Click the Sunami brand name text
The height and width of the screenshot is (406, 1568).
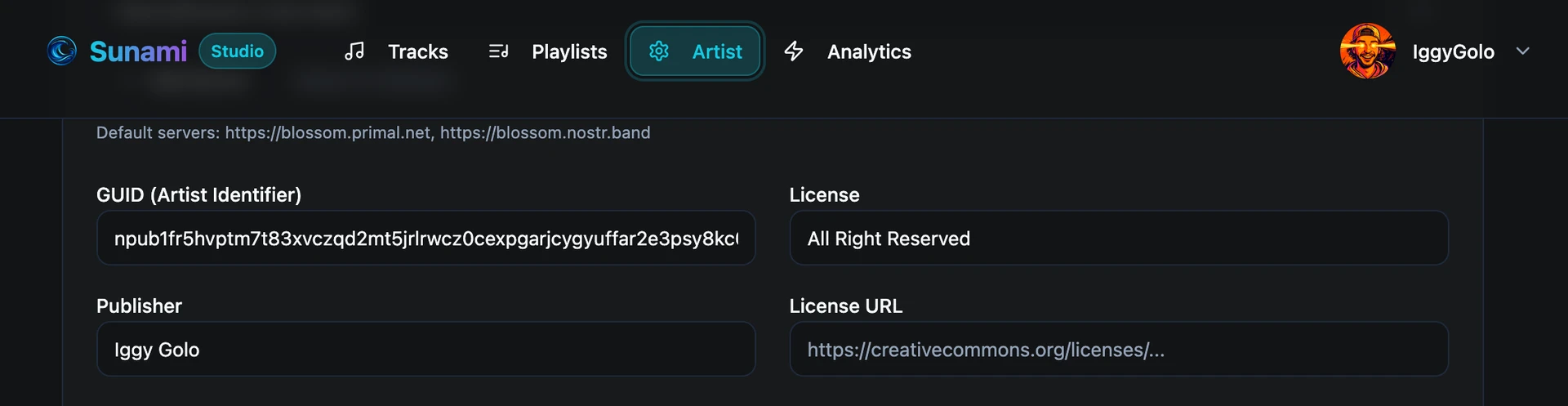(138, 51)
